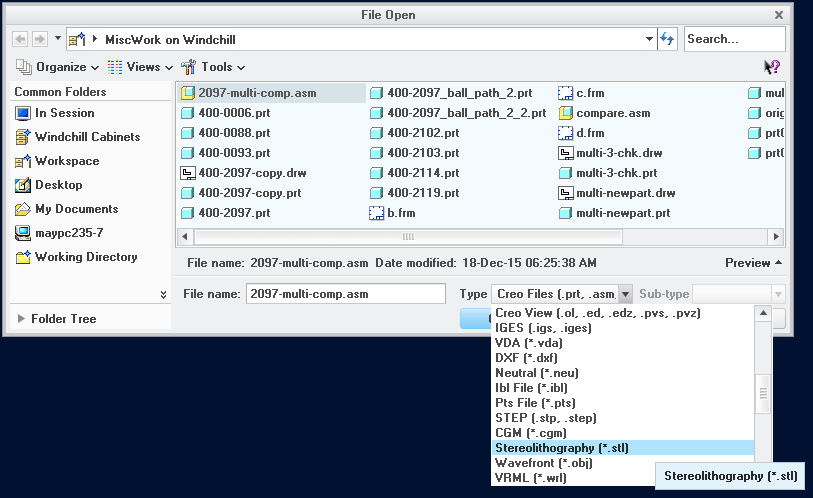Select format file d.frm

(581, 133)
